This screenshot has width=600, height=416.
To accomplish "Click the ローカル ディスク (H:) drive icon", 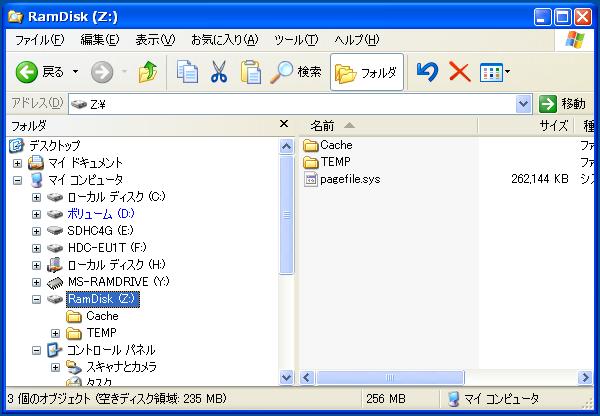I will coord(55,264).
